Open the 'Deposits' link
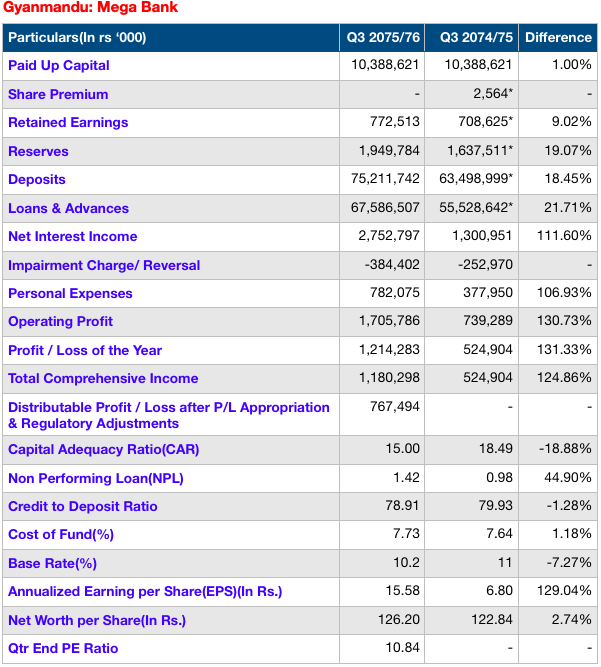 click(x=37, y=180)
